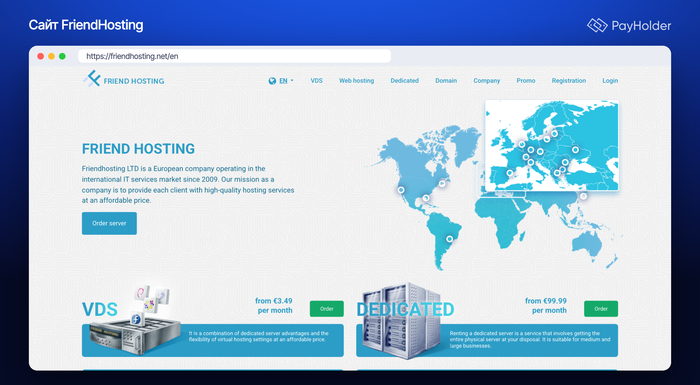The height and width of the screenshot is (385, 700).
Task: Open the VDS menu item
Action: 317,81
